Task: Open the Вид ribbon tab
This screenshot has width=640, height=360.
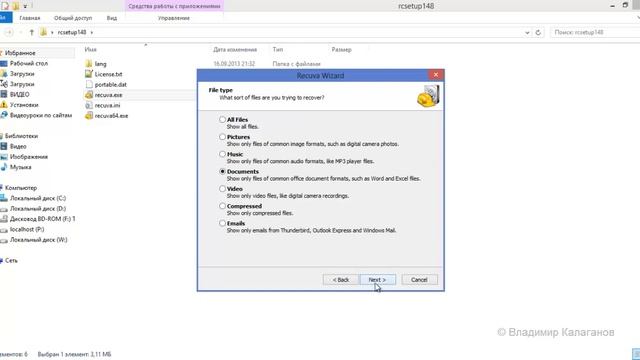Action: pyautogui.click(x=112, y=18)
